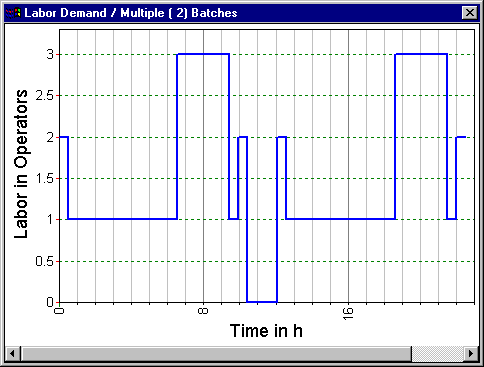The width and height of the screenshot is (484, 367).
Task: Click the 8 tick label on time axis
Action: [x=203, y=311]
